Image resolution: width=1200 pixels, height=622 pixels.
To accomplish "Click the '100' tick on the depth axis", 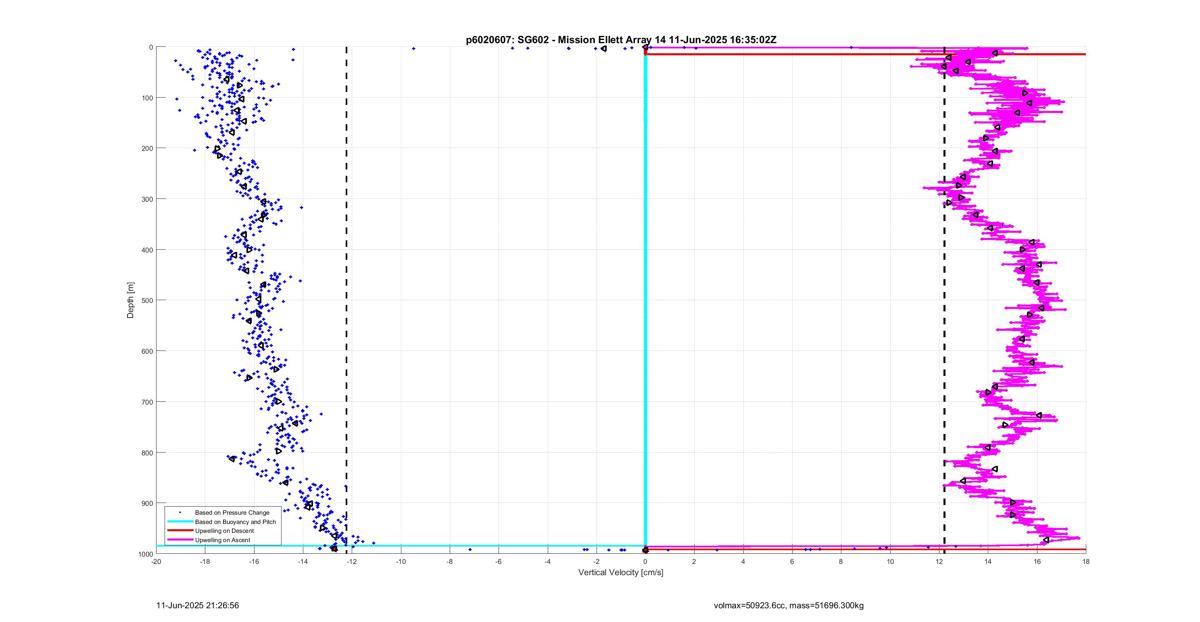I will coord(146,98).
